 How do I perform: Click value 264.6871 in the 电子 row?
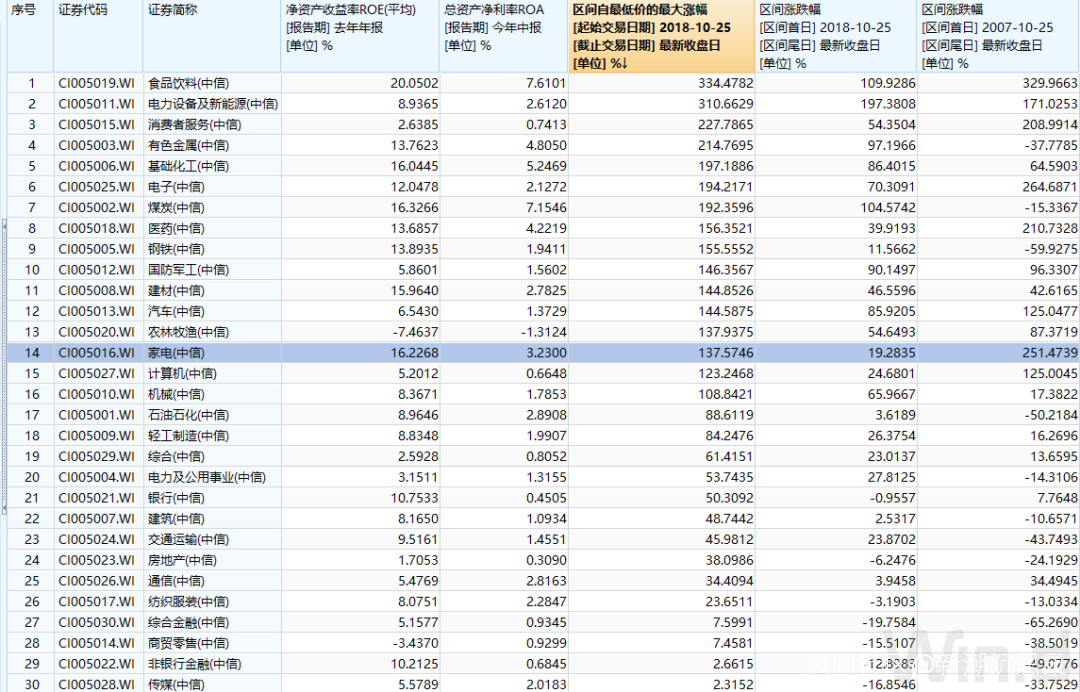pos(1049,187)
